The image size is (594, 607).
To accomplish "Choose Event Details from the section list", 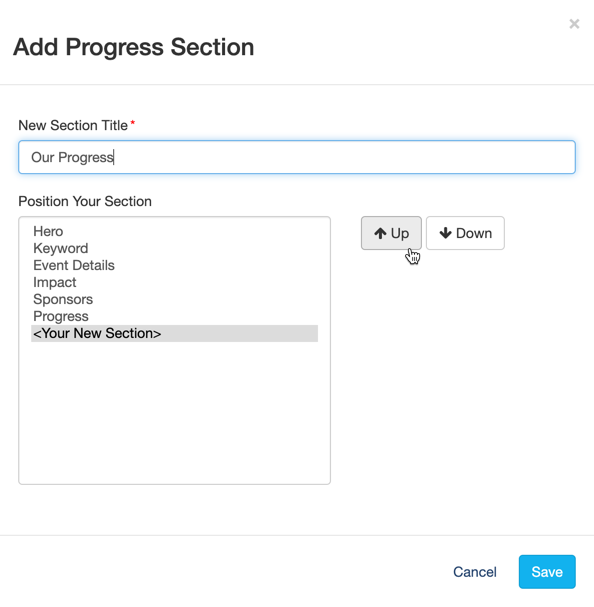I will point(174,265).
